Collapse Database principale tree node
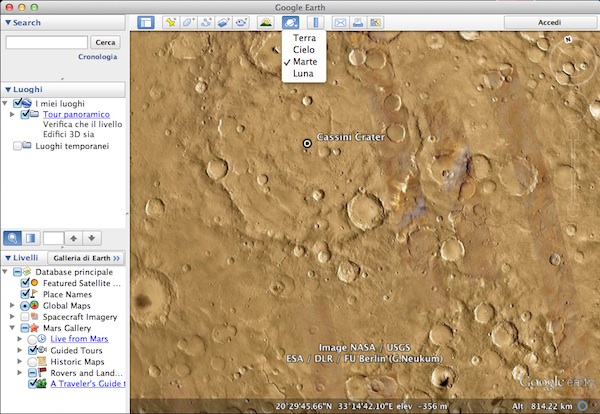The height and width of the screenshot is (414, 600). [5, 272]
